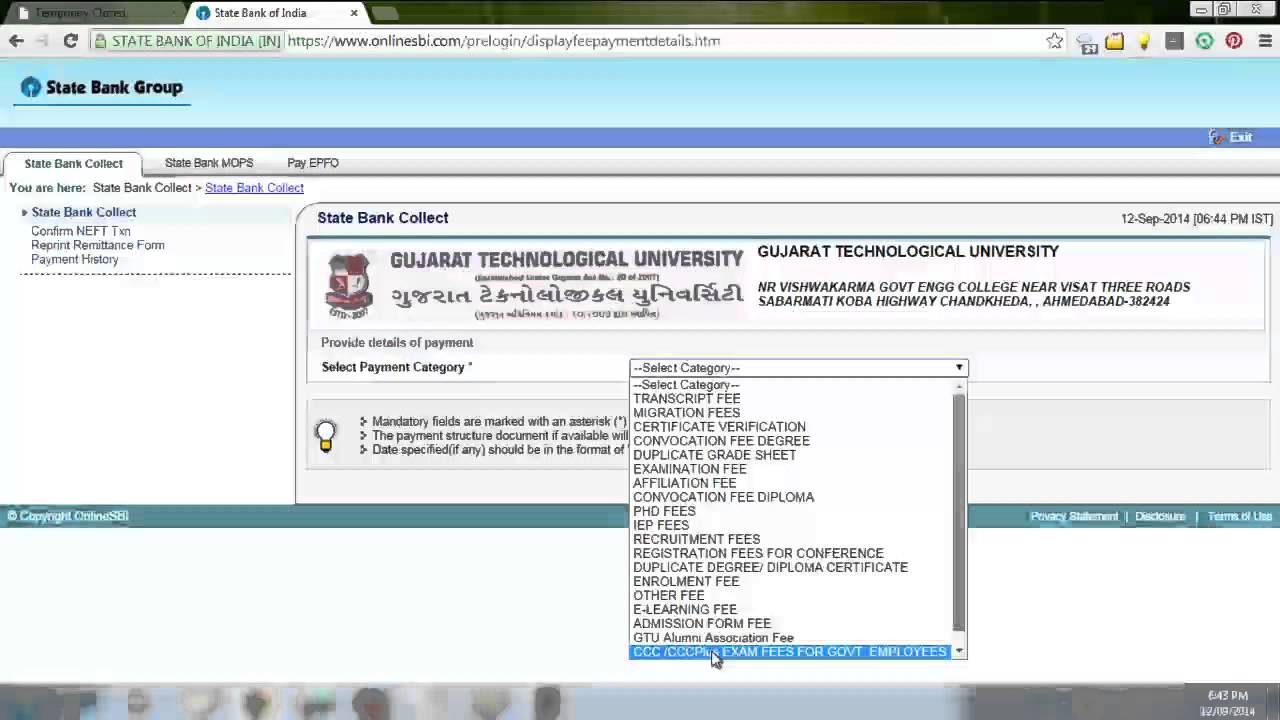
Task: Open the Chrome hamburger menu
Action: 1264,41
